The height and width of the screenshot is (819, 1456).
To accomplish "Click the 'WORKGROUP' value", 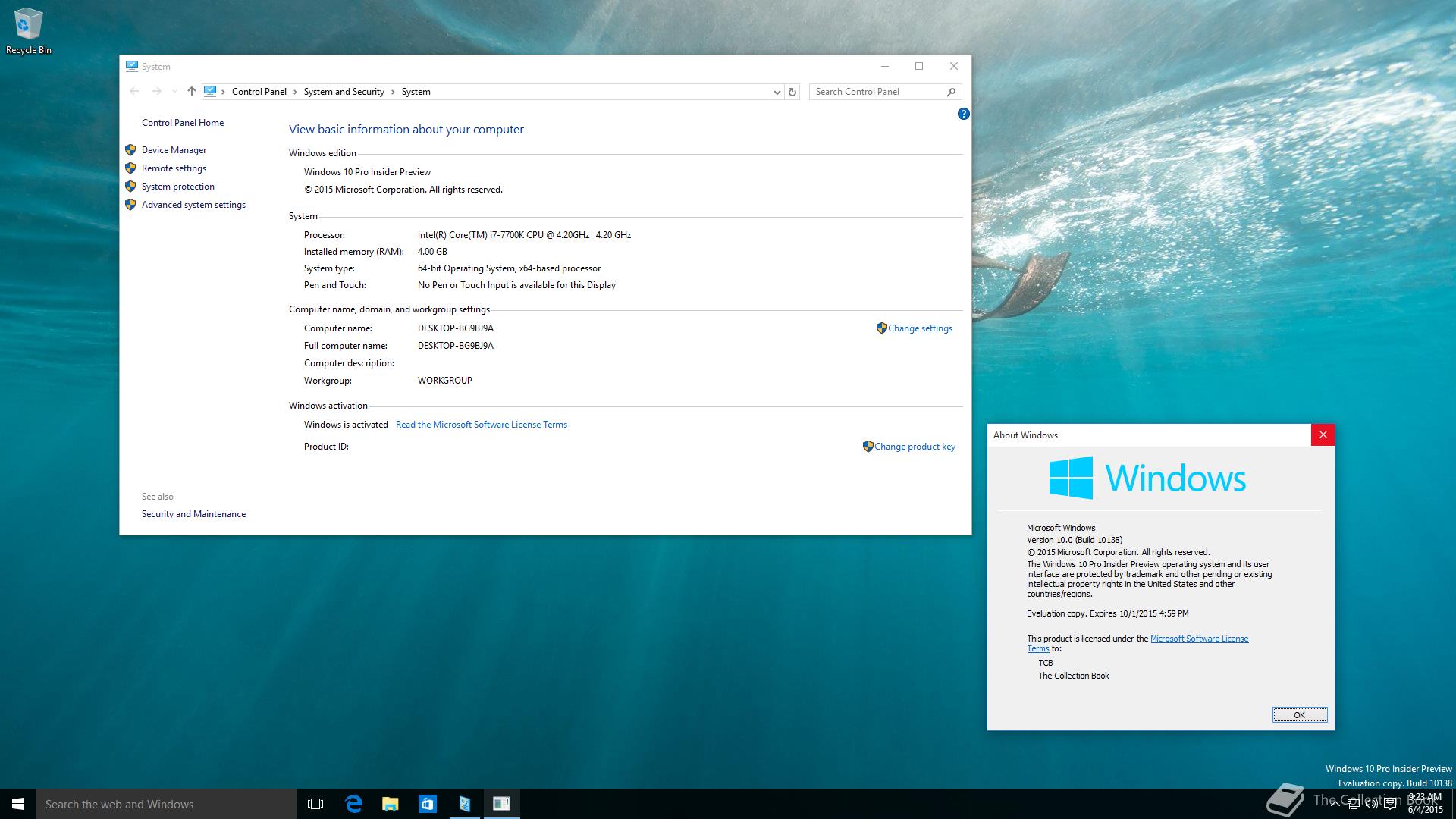I will point(444,381).
